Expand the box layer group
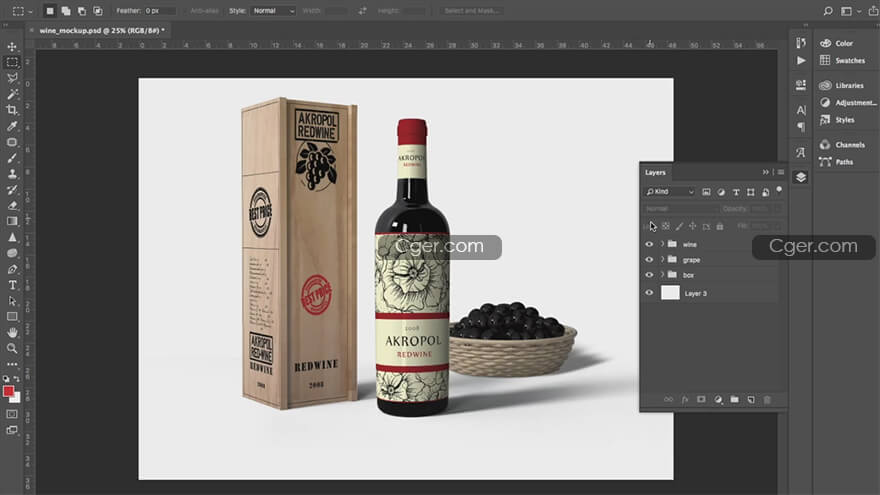The height and width of the screenshot is (495, 880). [662, 275]
